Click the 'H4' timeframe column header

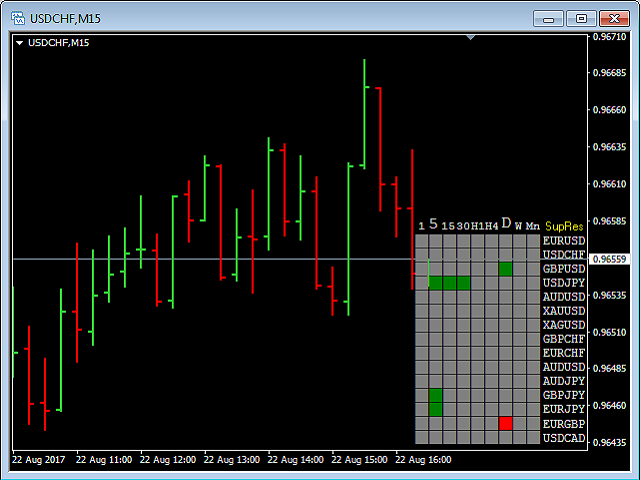(x=491, y=226)
